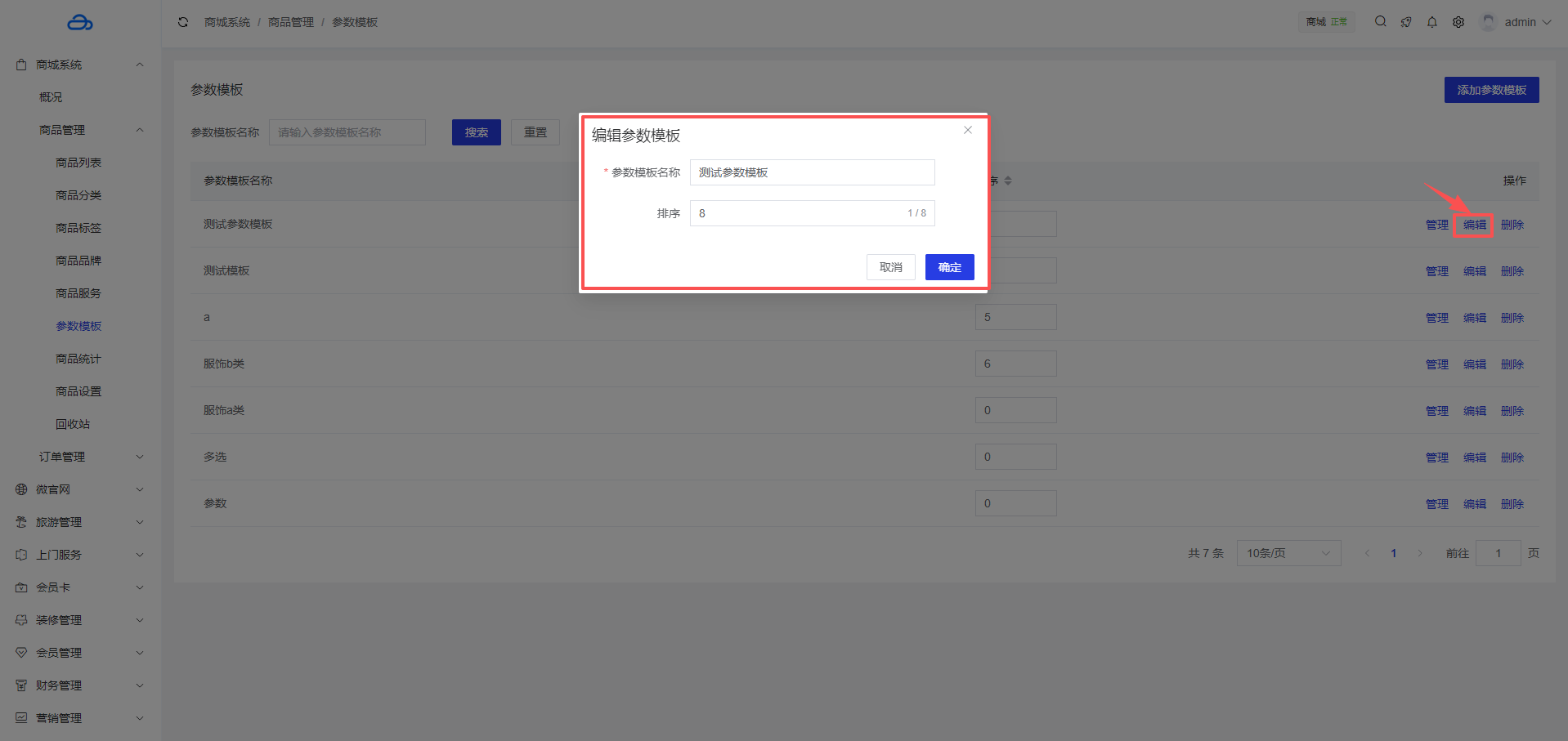Open 商品标签 in the sidebar
The image size is (1568, 741).
78,228
